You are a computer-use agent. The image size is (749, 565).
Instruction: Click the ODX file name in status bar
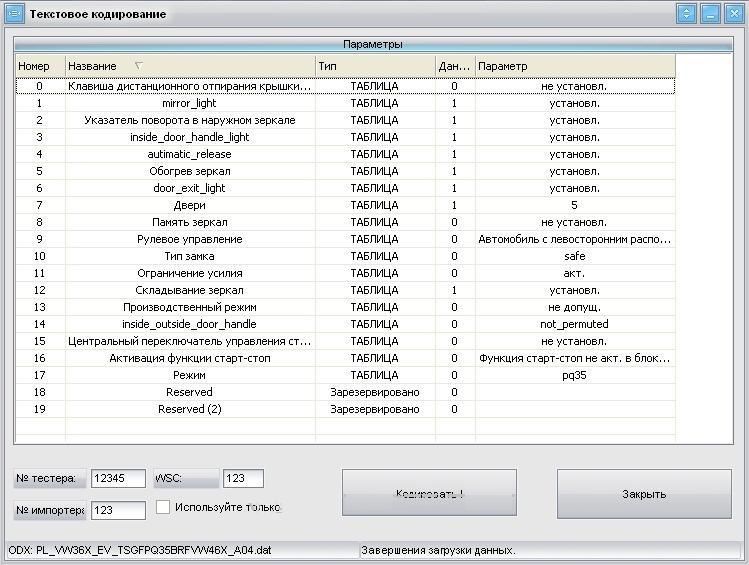[x=154, y=550]
